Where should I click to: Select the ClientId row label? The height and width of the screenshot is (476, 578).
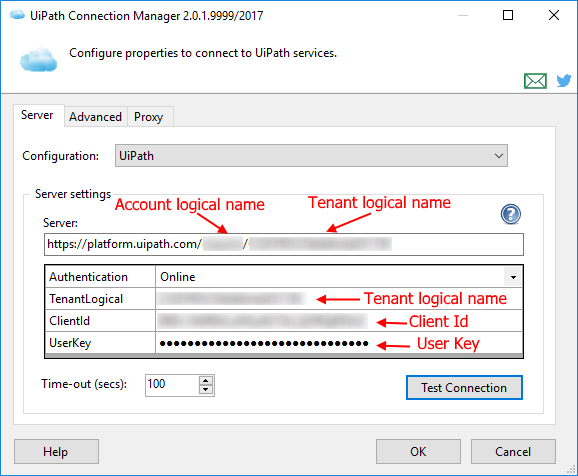tap(100, 321)
